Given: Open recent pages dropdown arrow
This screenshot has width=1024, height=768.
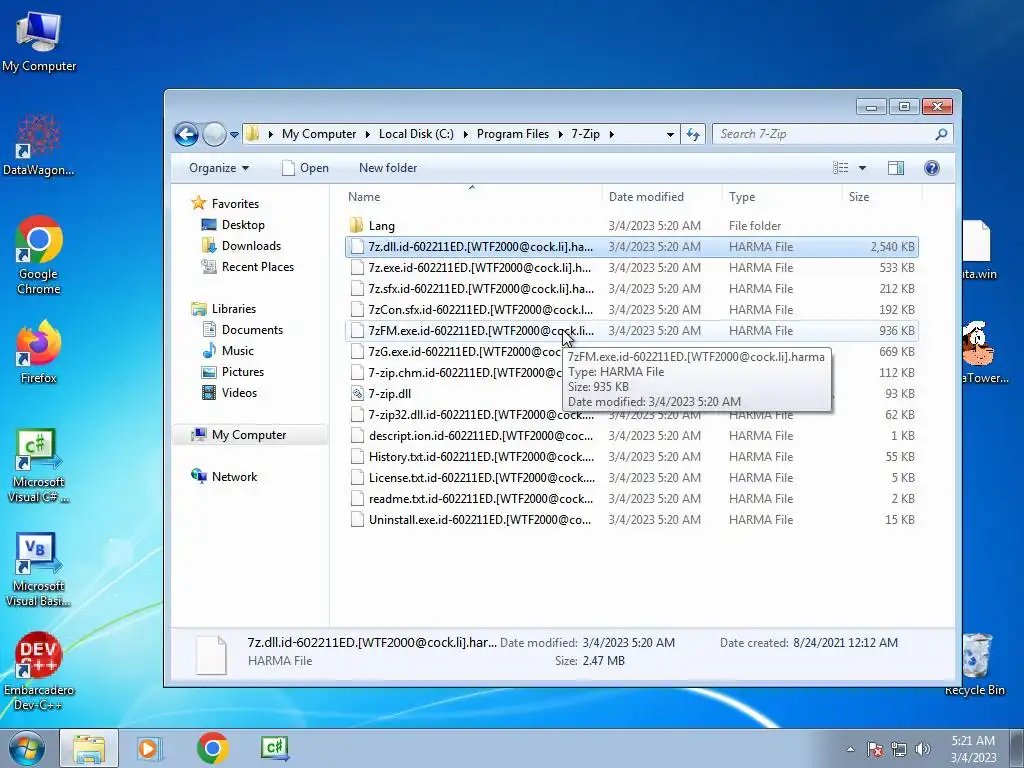Looking at the screenshot, I should 234,135.
